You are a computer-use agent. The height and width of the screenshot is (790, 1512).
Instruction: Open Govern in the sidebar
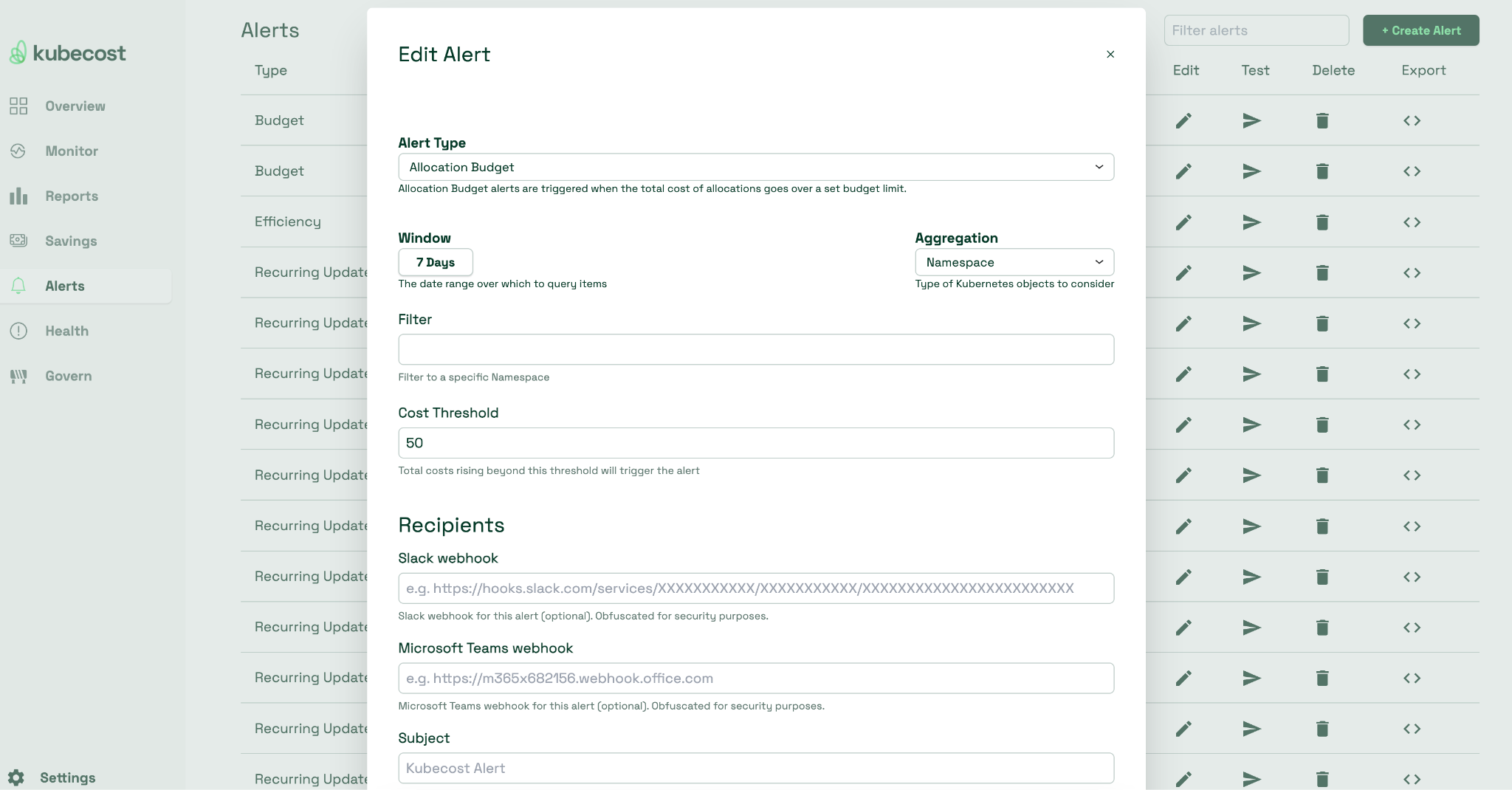pyautogui.click(x=69, y=377)
